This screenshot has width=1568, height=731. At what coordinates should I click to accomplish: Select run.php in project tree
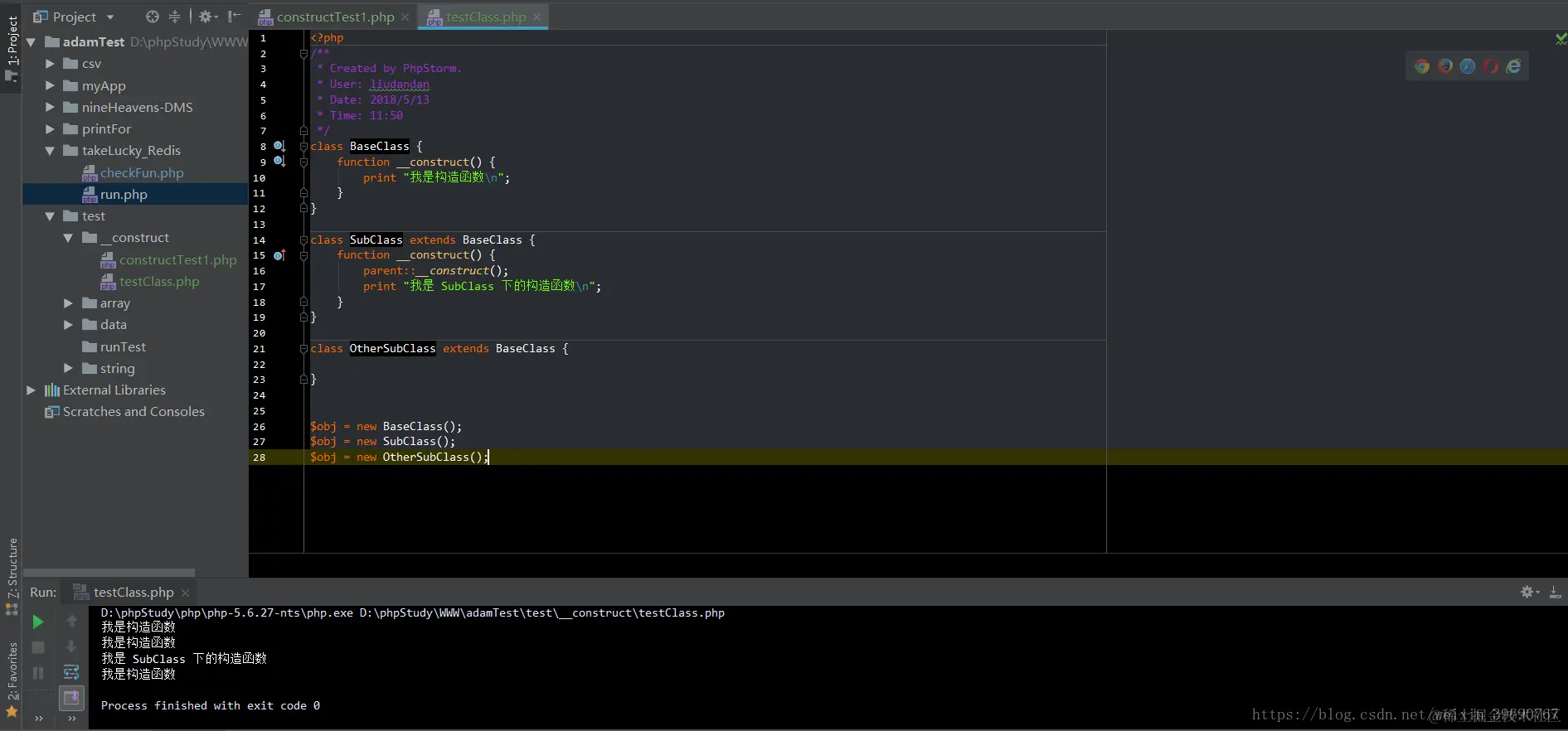tap(124, 194)
